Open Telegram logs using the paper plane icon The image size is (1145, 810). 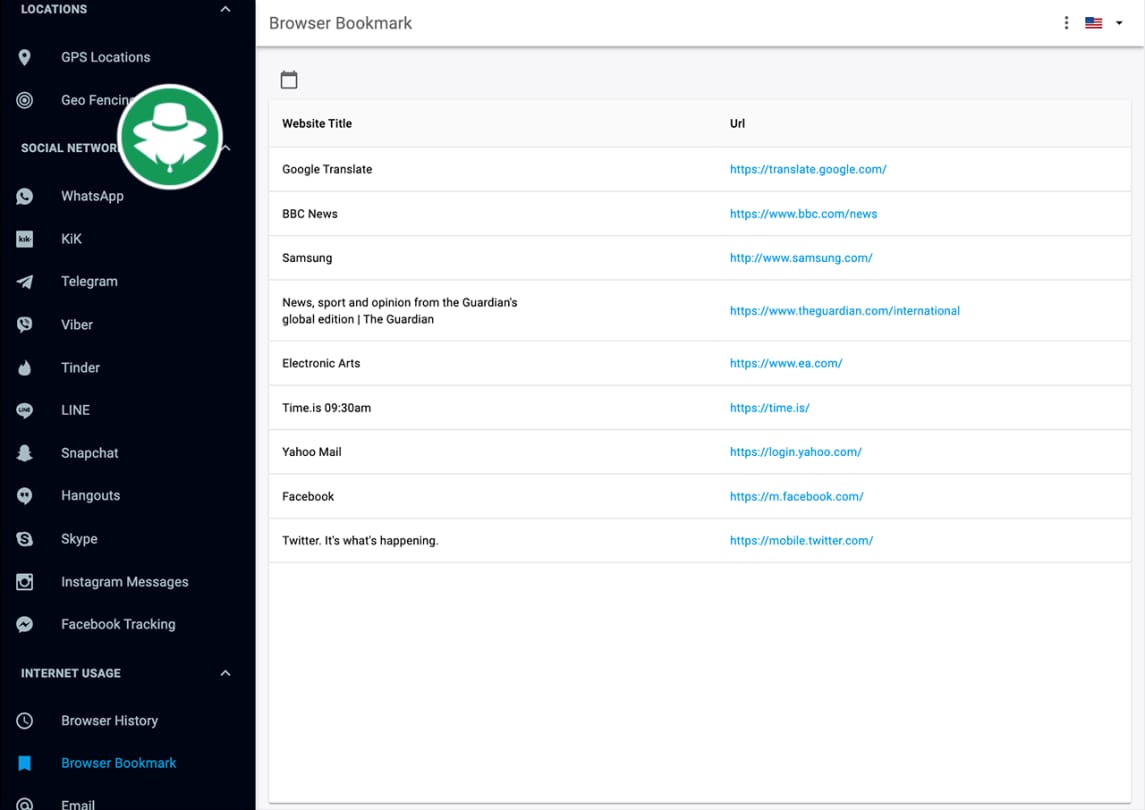[24, 281]
